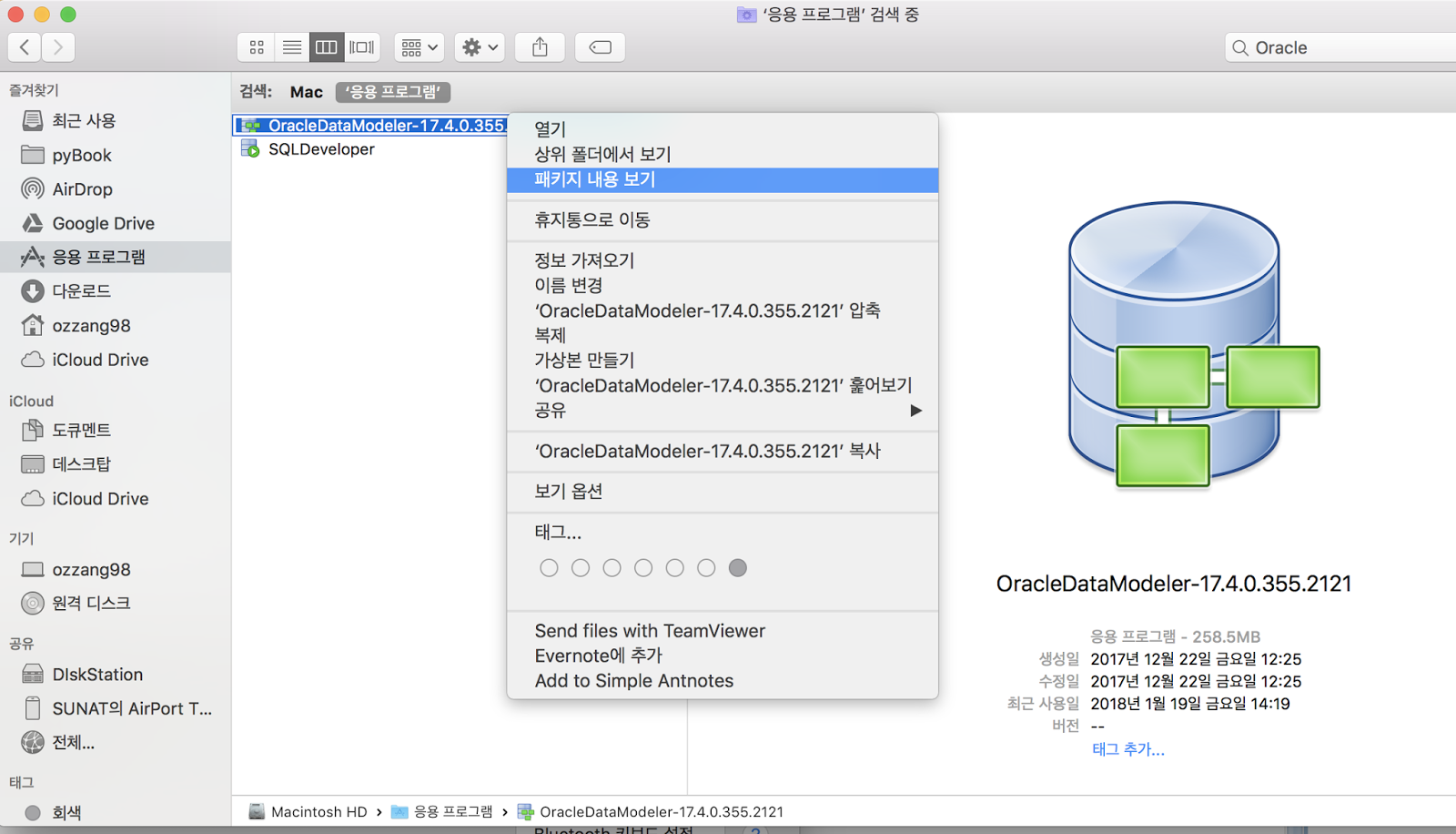Open the action gear menu
The image size is (1456, 834).
click(479, 46)
